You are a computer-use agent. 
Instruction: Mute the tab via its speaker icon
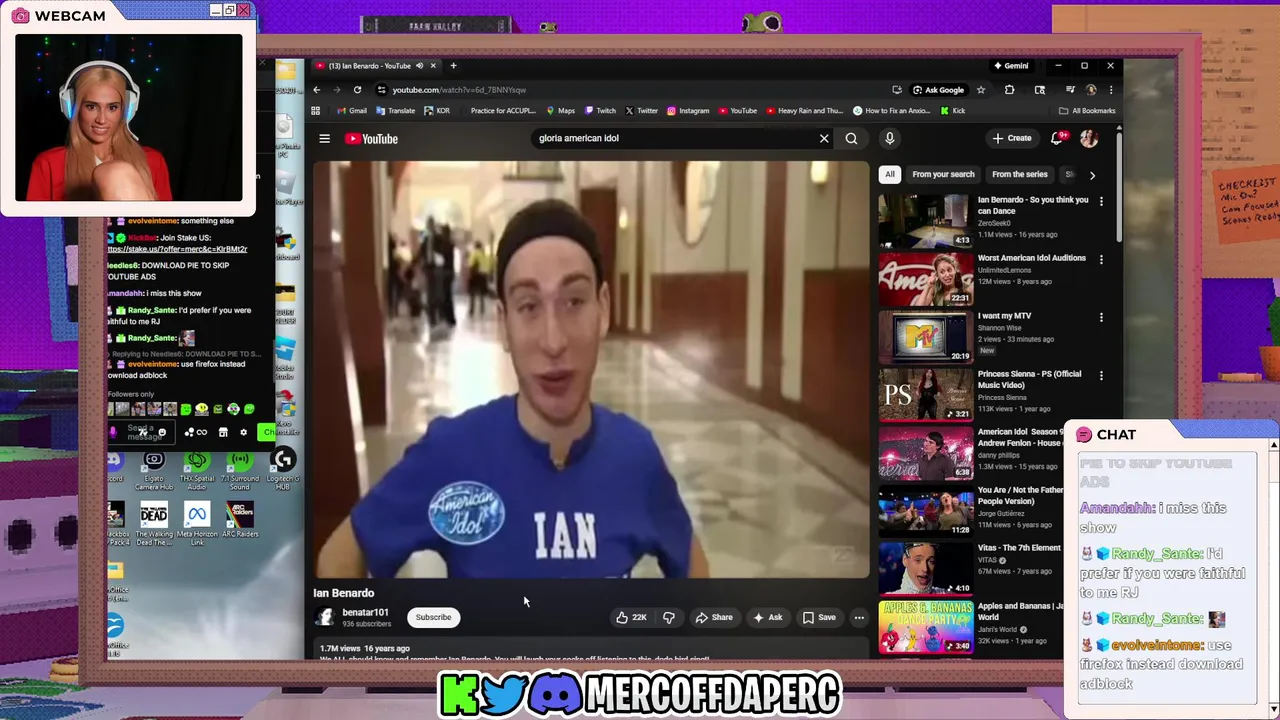(x=419, y=66)
